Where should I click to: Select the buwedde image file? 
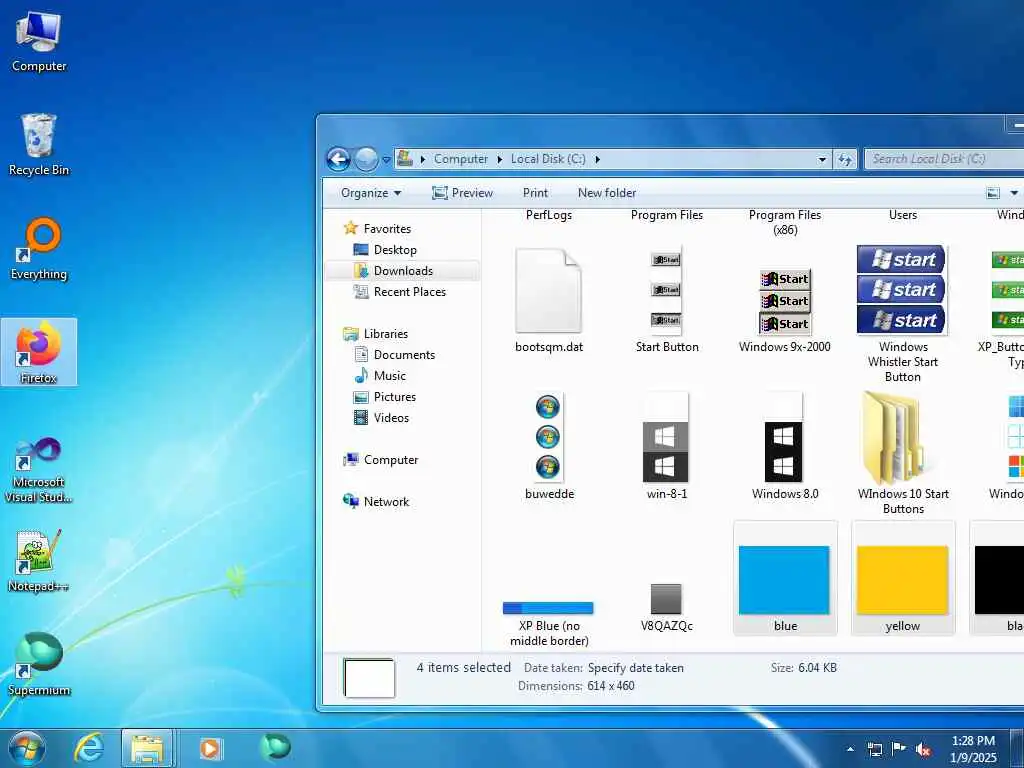tap(549, 447)
